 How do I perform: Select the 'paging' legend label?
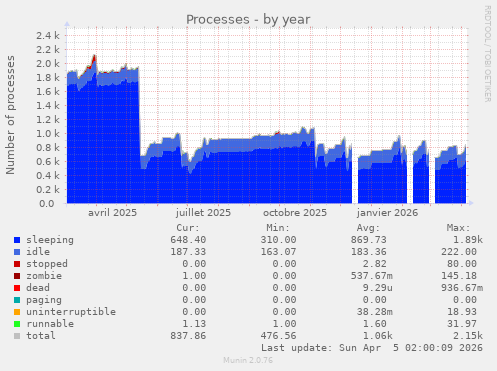click(x=44, y=300)
